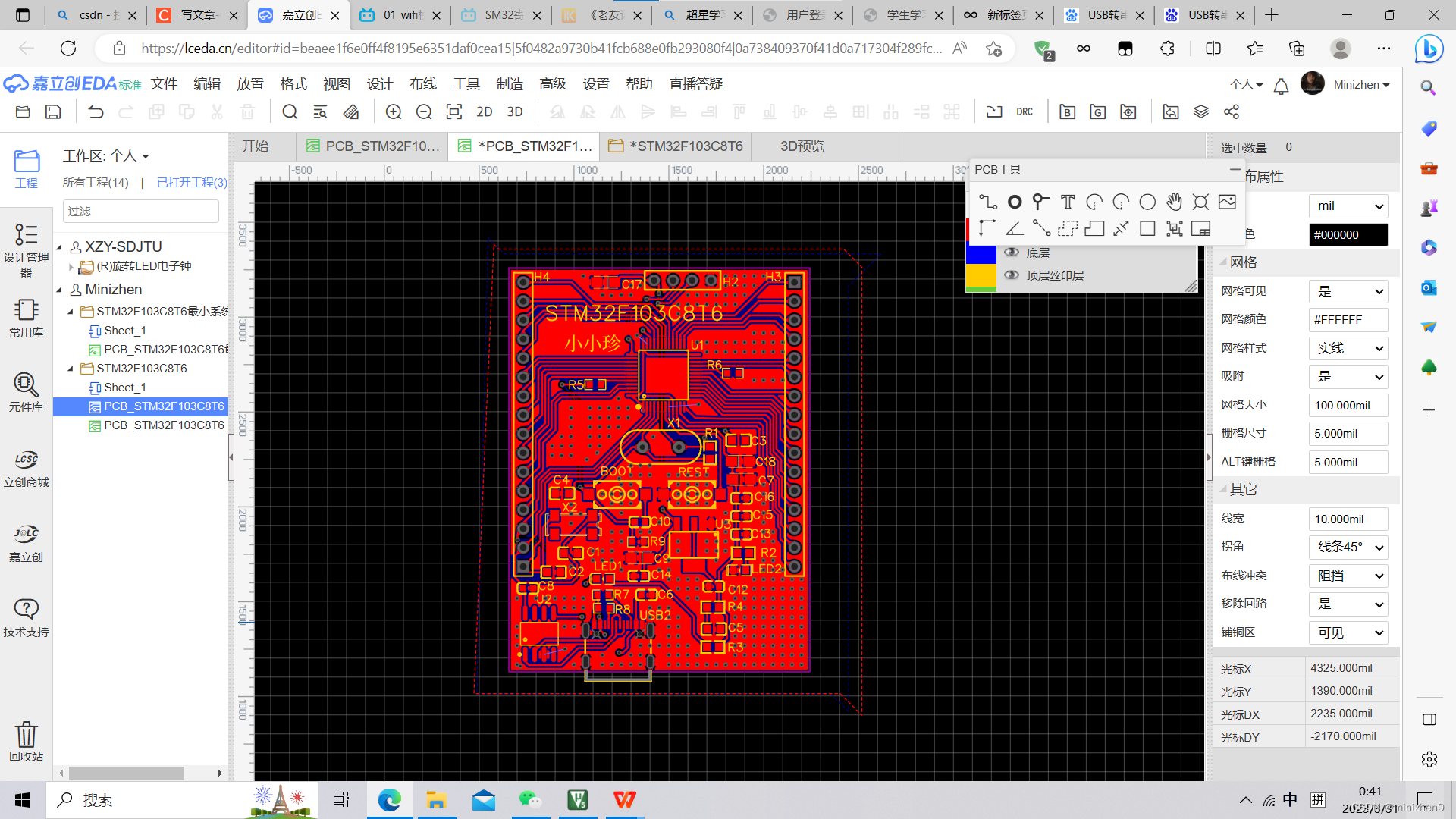Open the 网格样式 dropdown
The height and width of the screenshot is (819, 1456).
click(x=1348, y=348)
